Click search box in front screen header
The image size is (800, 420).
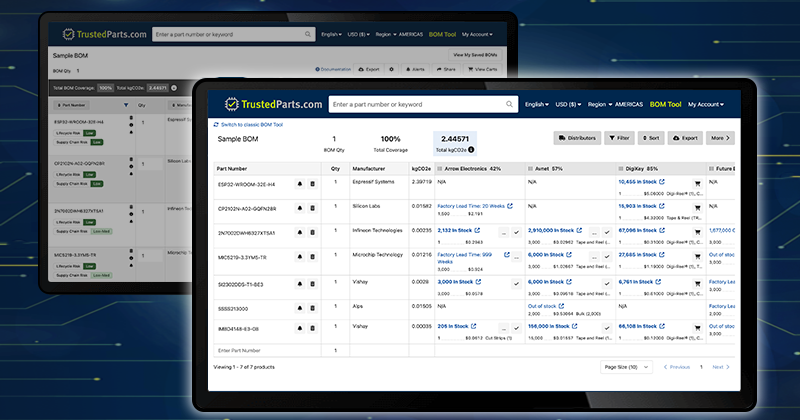(x=423, y=104)
